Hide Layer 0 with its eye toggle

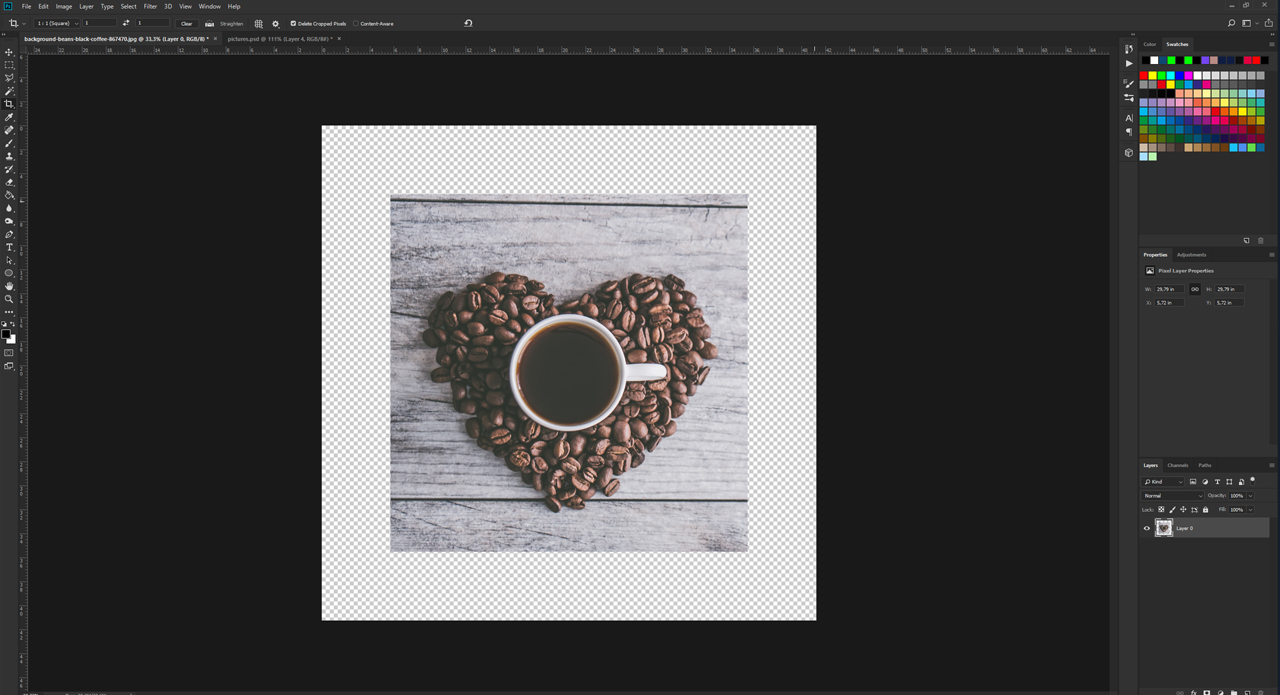(1146, 527)
